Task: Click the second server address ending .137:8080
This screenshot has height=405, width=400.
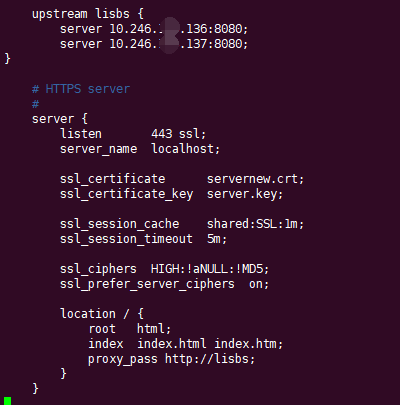Action: coord(179,44)
